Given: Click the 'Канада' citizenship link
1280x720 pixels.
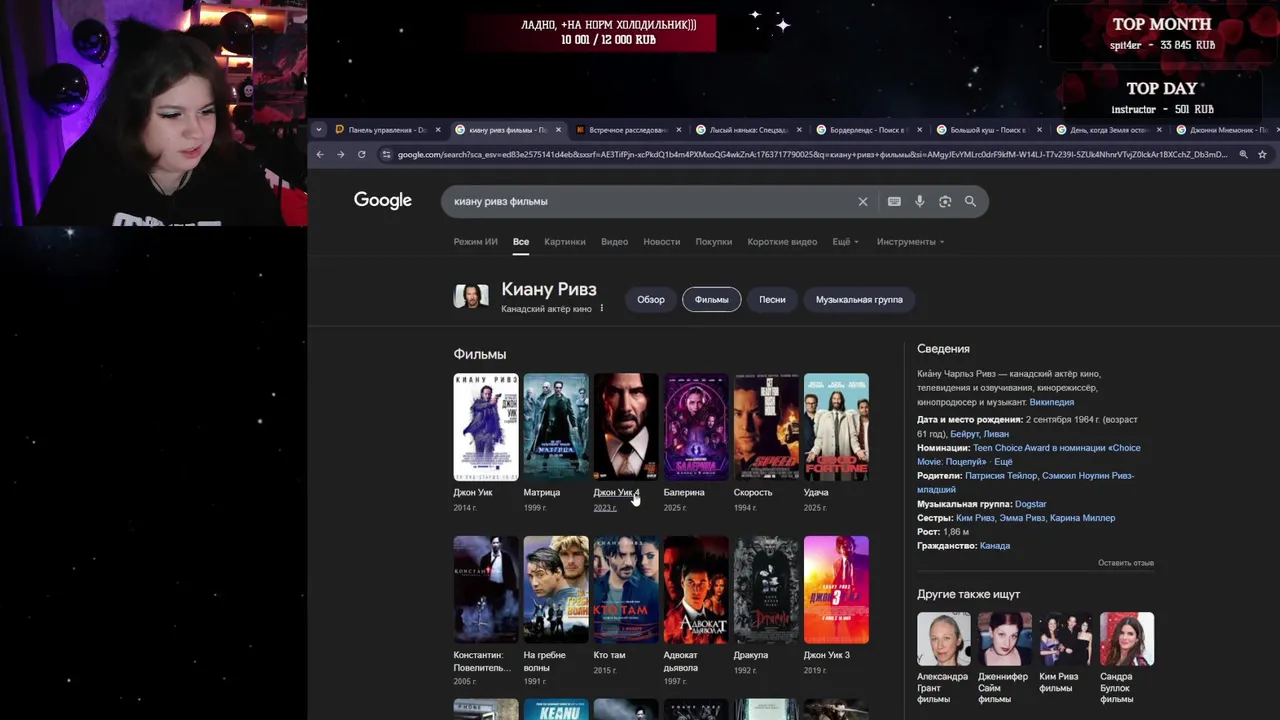Looking at the screenshot, I should coord(995,546).
